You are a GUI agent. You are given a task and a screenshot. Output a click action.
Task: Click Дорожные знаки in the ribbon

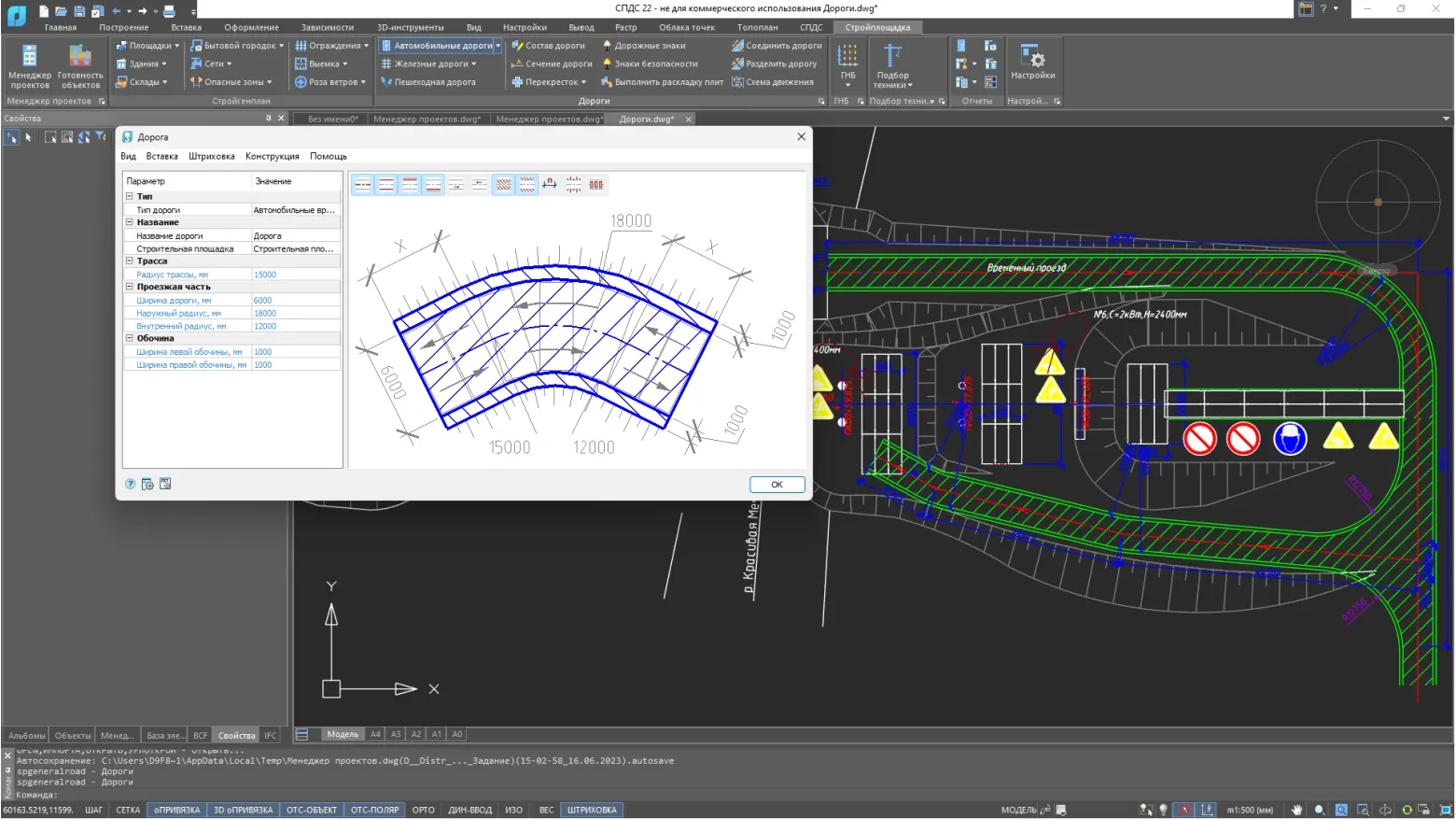coord(644,46)
